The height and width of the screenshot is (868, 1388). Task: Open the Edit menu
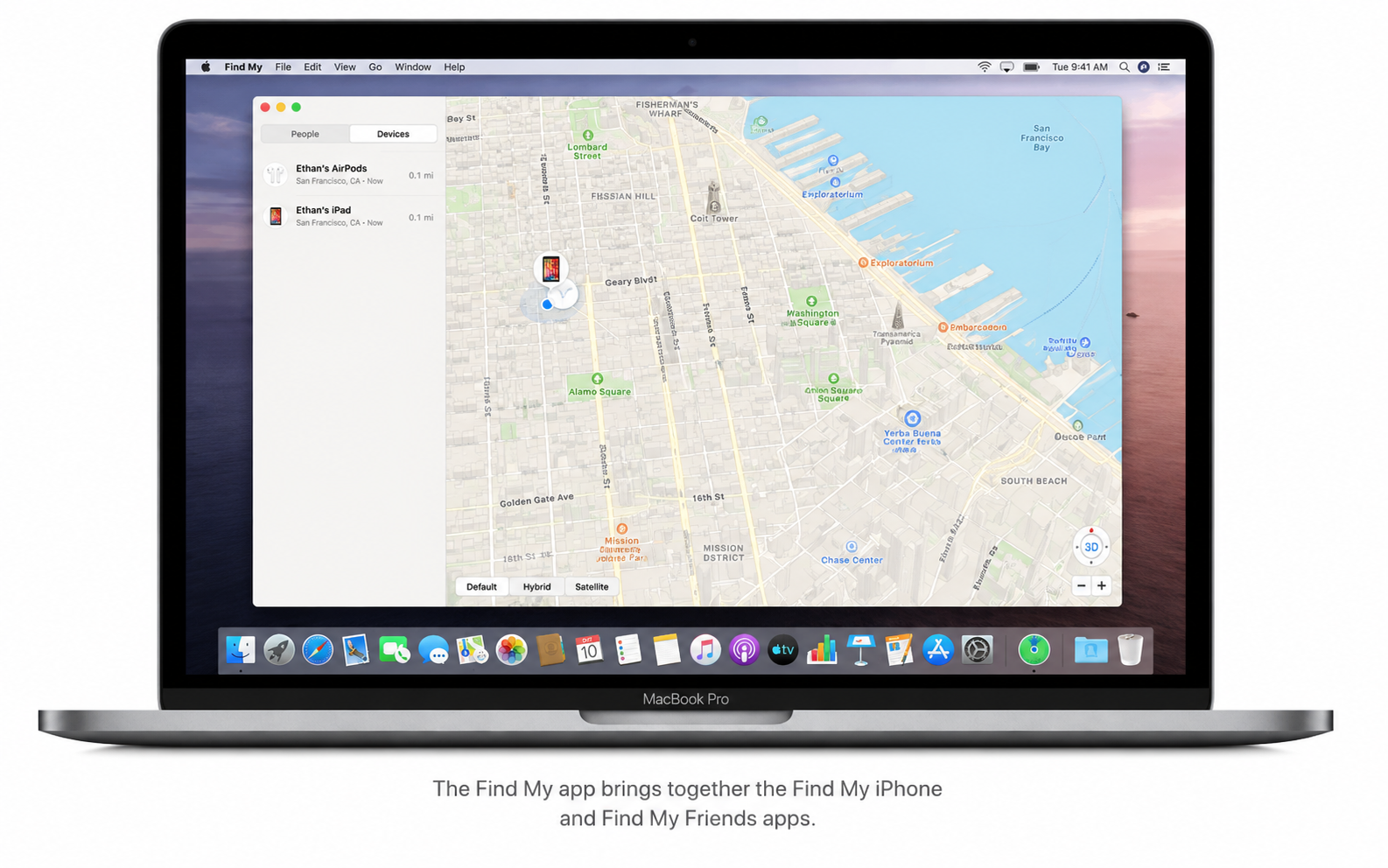(312, 66)
